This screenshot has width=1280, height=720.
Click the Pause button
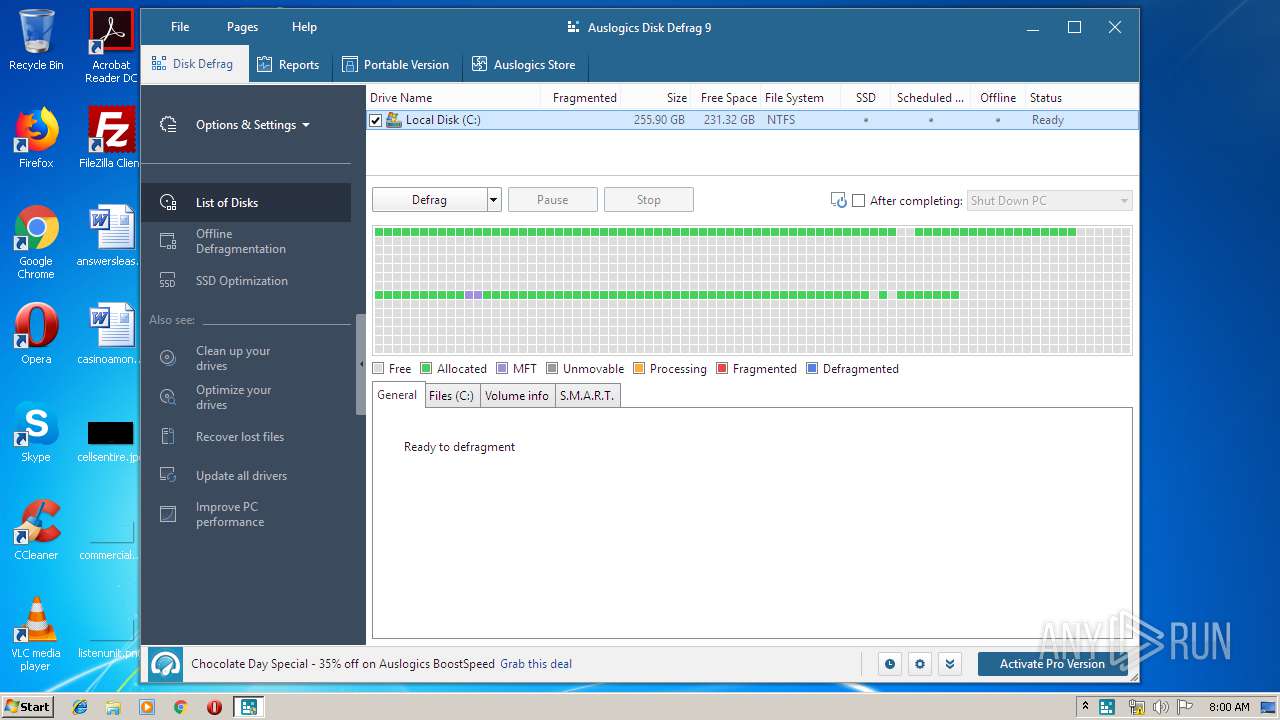[553, 200]
